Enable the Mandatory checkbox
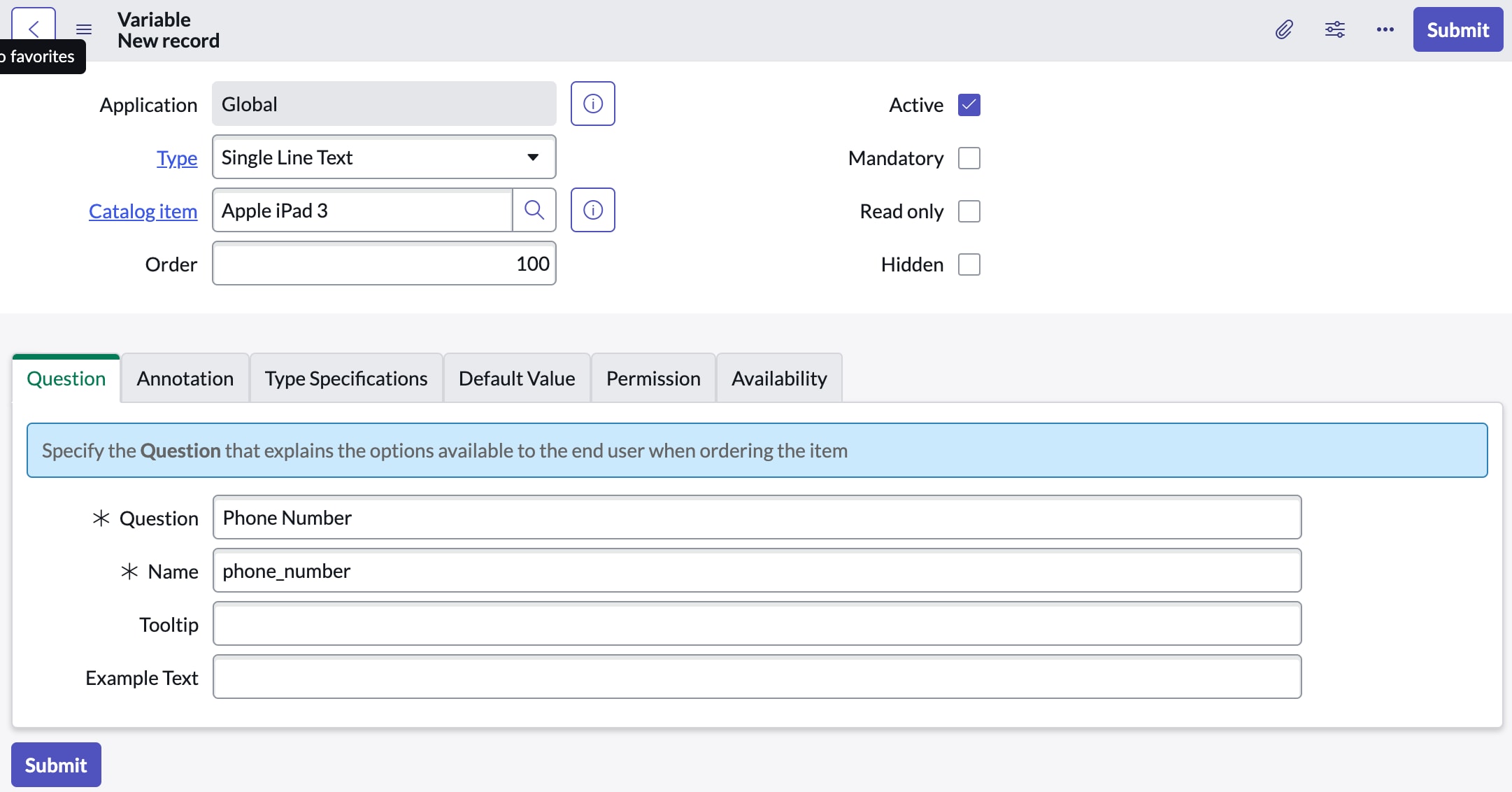Viewport: 1512px width, 792px height. coord(969,158)
